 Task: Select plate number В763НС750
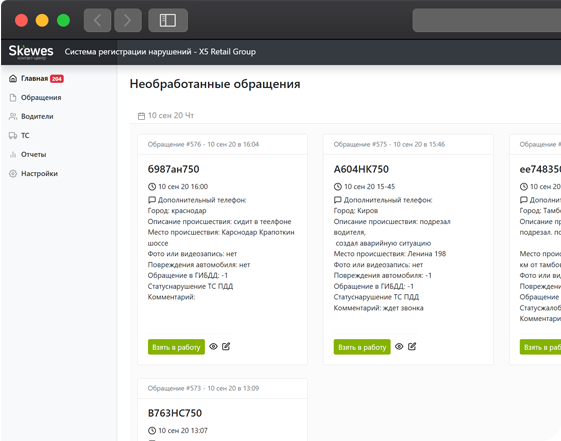pyautogui.click(x=175, y=413)
